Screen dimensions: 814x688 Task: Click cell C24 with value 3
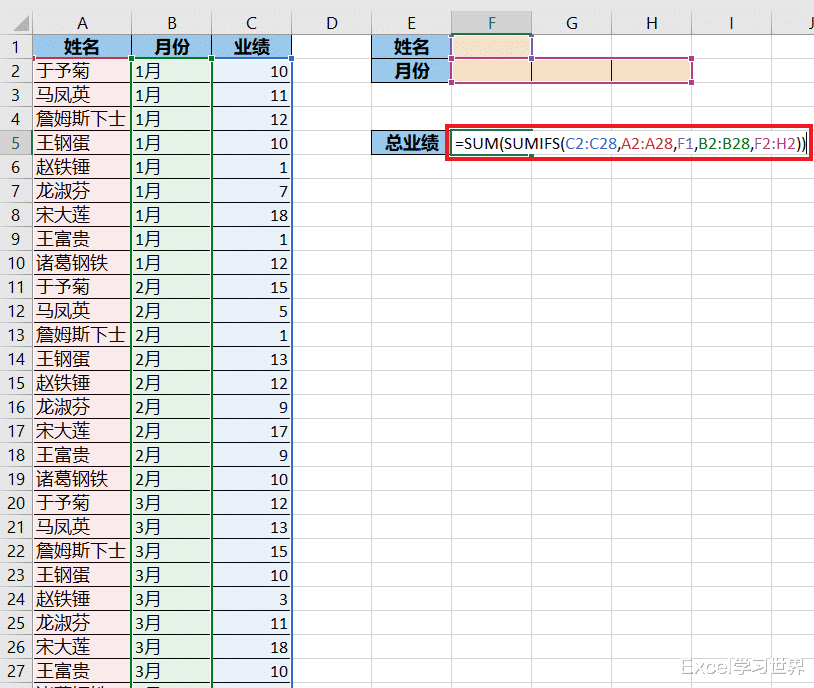252,599
